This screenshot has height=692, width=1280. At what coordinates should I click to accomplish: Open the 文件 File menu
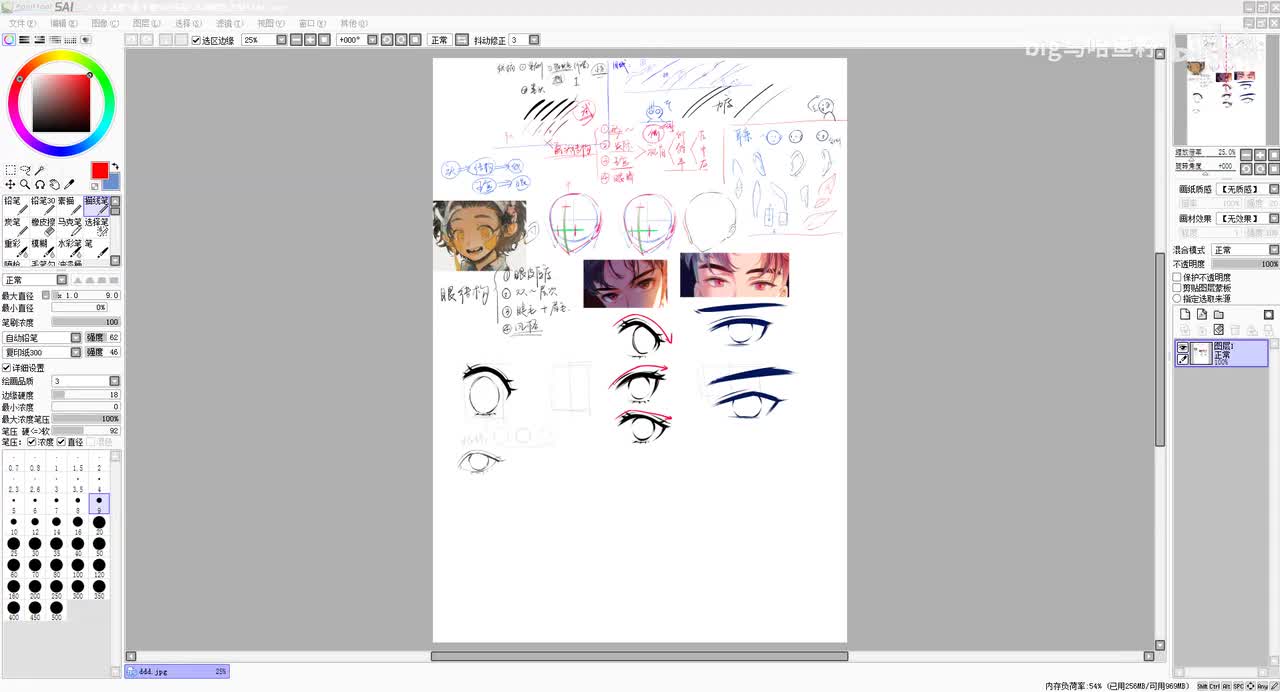click(22, 23)
